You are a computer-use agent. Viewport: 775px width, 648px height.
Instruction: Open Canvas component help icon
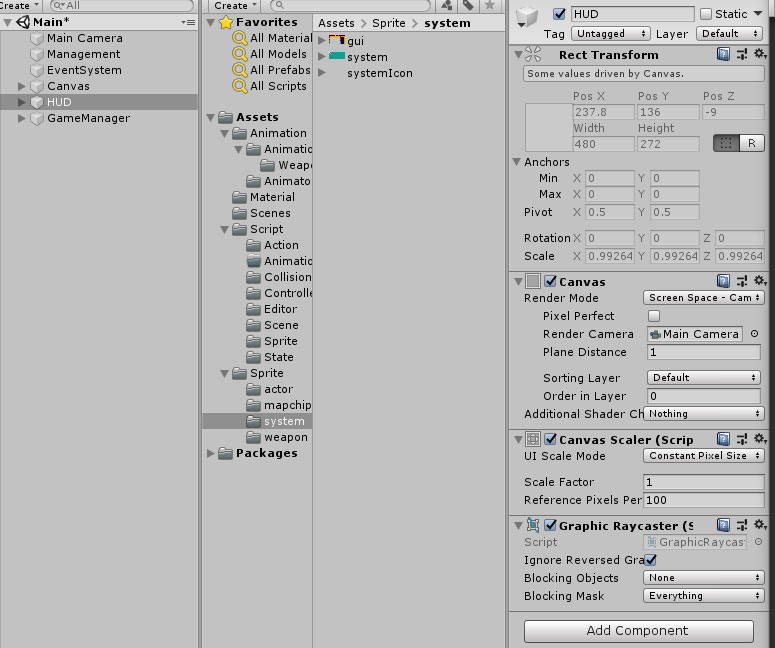[x=723, y=281]
